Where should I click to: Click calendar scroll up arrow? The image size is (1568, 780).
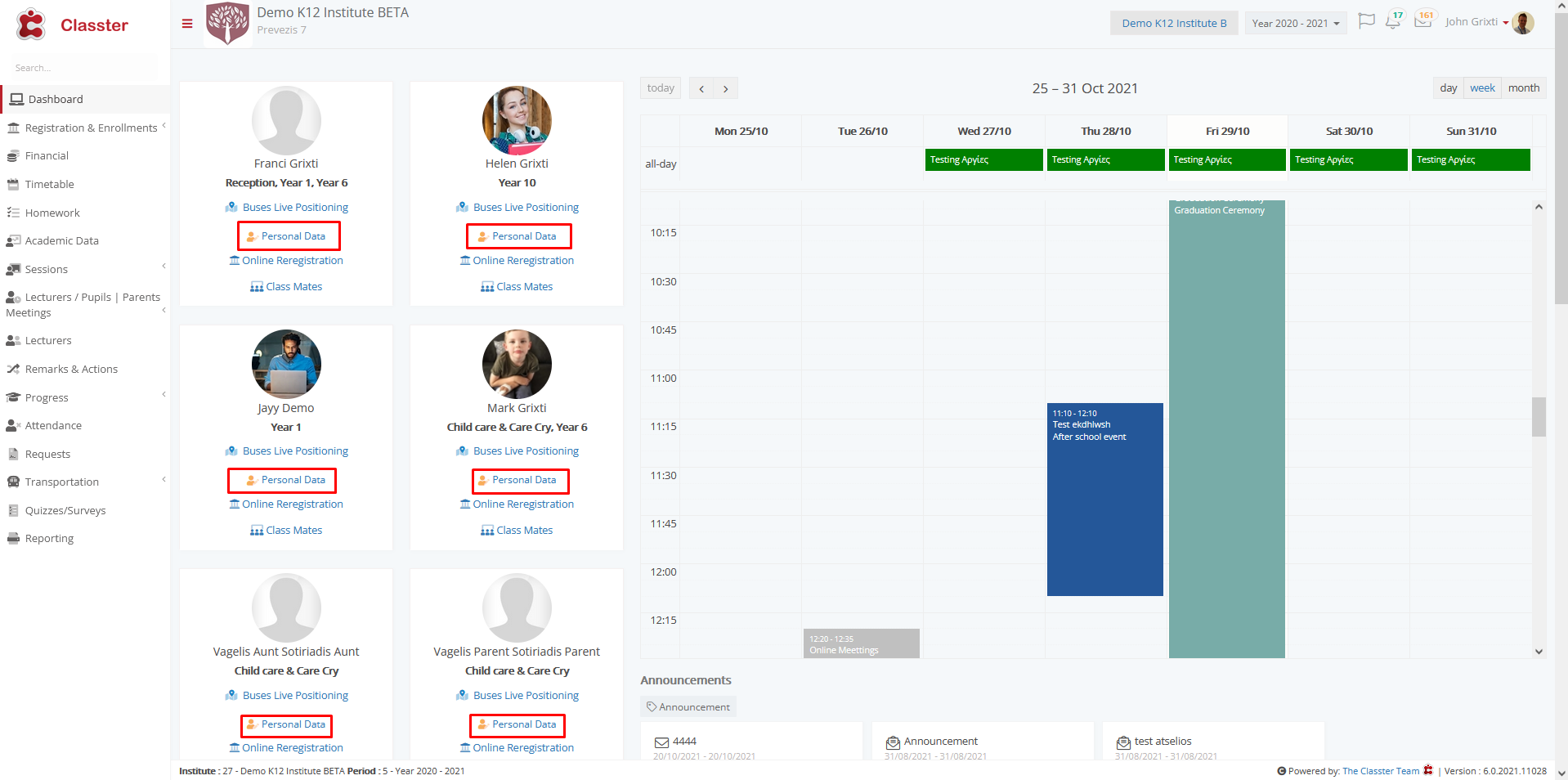coord(1539,207)
